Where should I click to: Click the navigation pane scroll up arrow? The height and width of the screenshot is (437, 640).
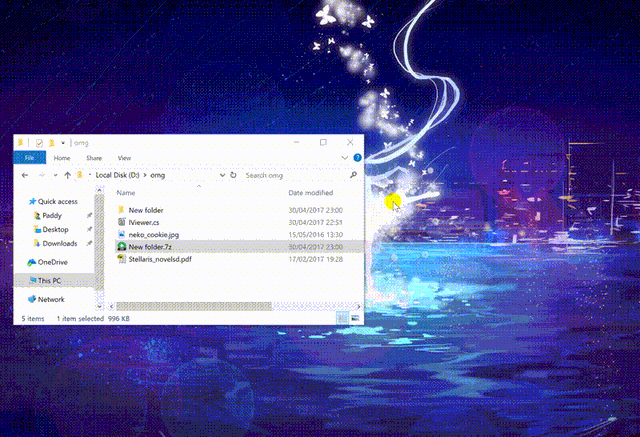click(99, 190)
